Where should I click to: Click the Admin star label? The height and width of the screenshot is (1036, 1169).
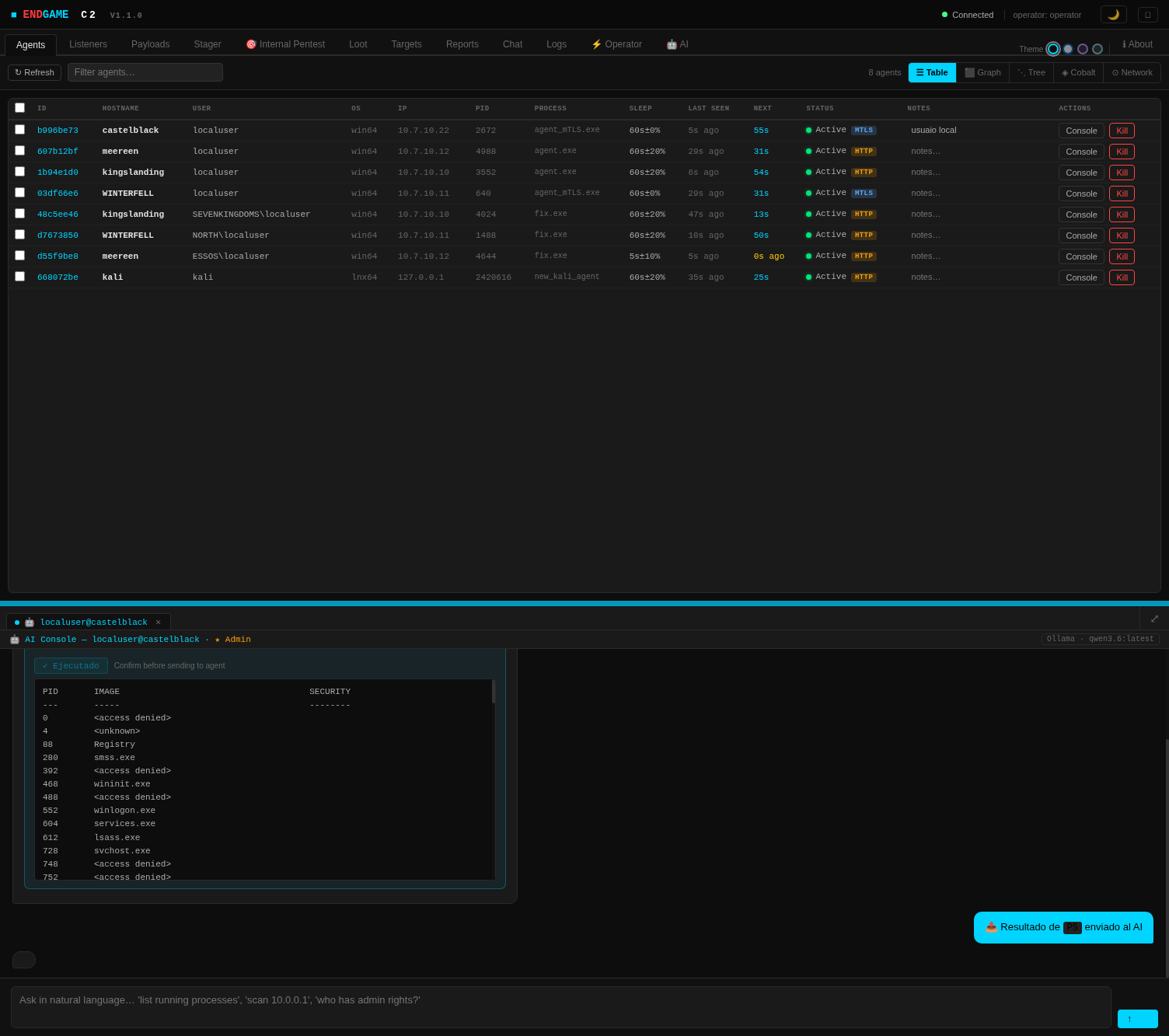click(233, 640)
